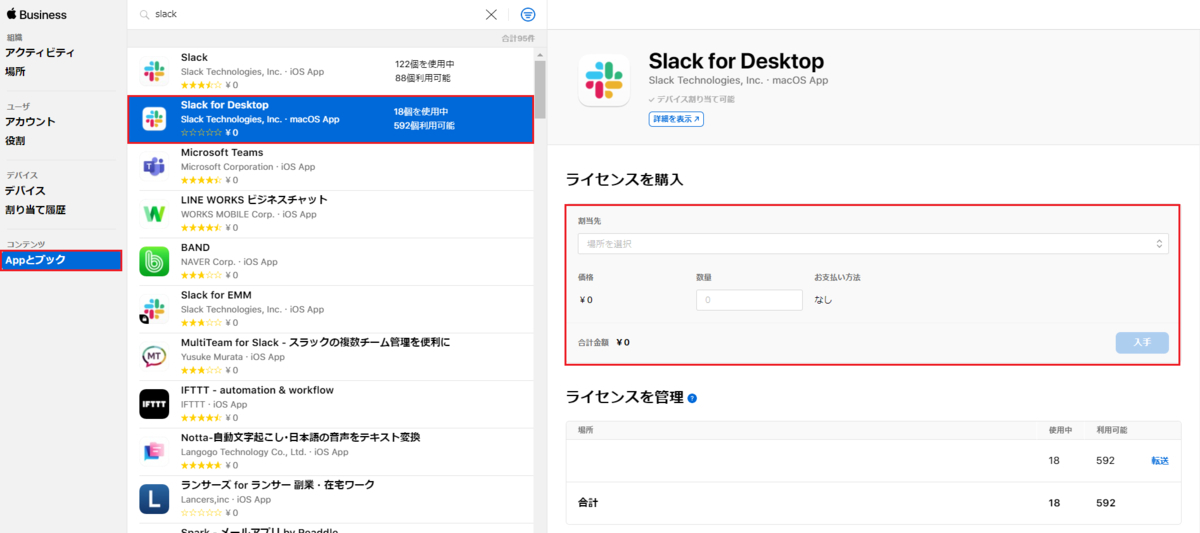This screenshot has width=1200, height=533.
Task: Click the 122個を使用中 text
Action: pyautogui.click(x=424, y=64)
